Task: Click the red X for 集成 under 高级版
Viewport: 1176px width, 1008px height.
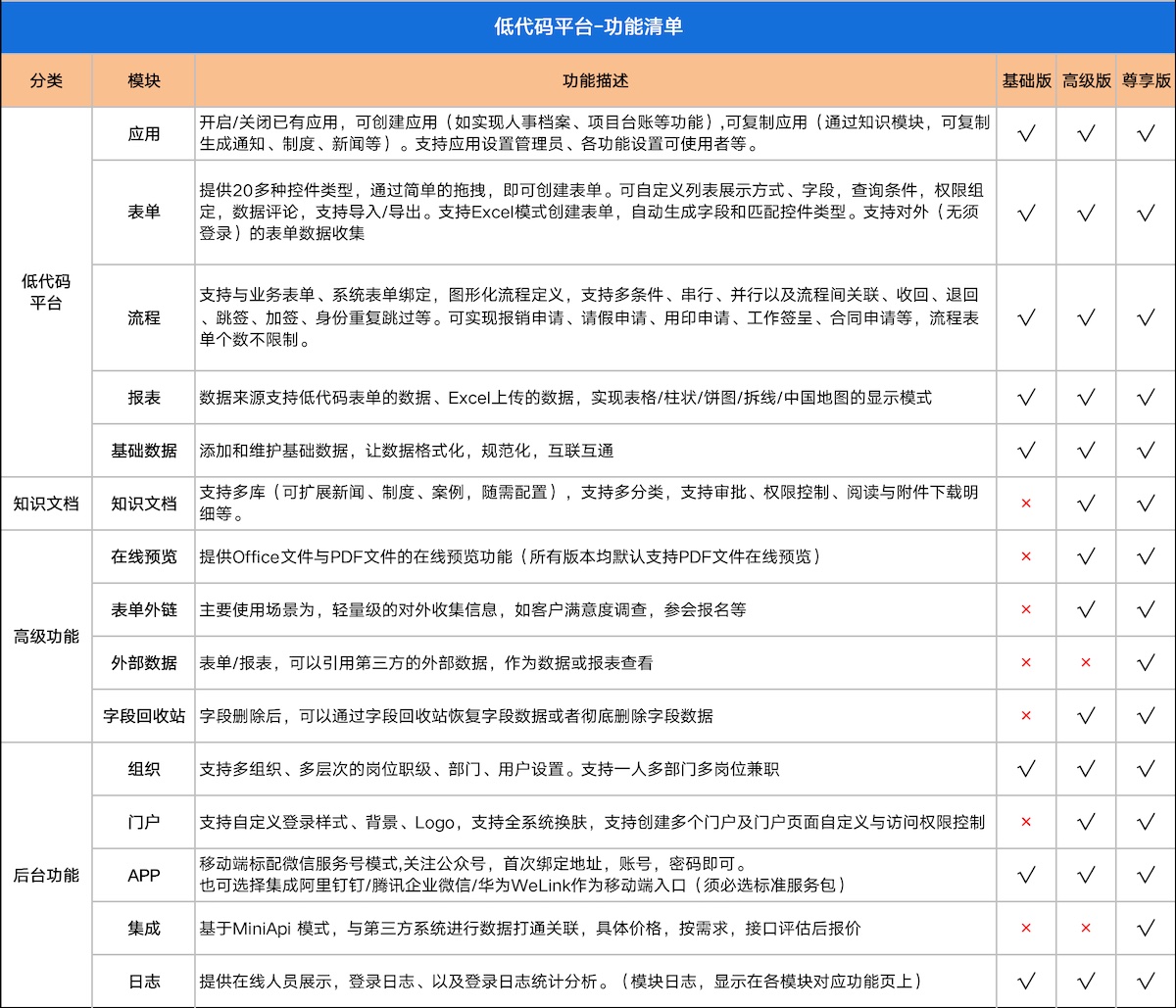Action: 1086,928
